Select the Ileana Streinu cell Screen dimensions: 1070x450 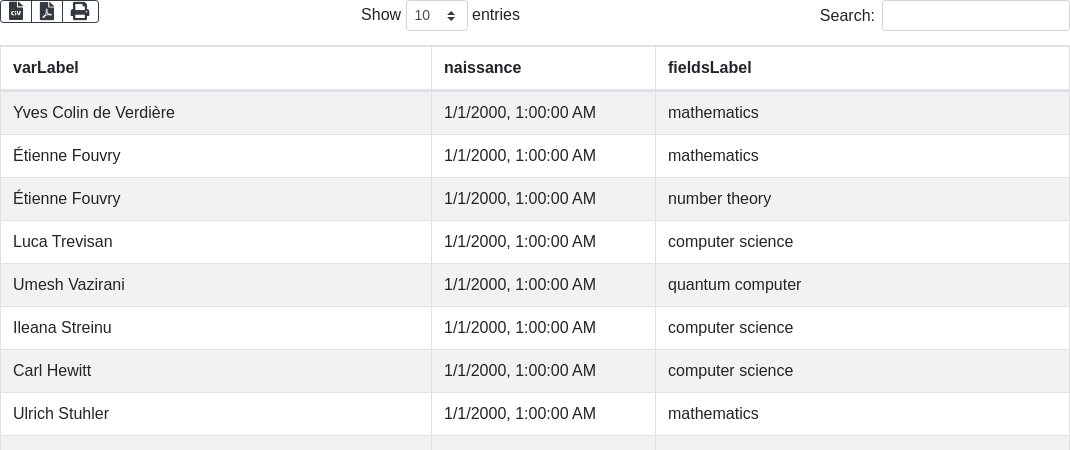(x=62, y=328)
